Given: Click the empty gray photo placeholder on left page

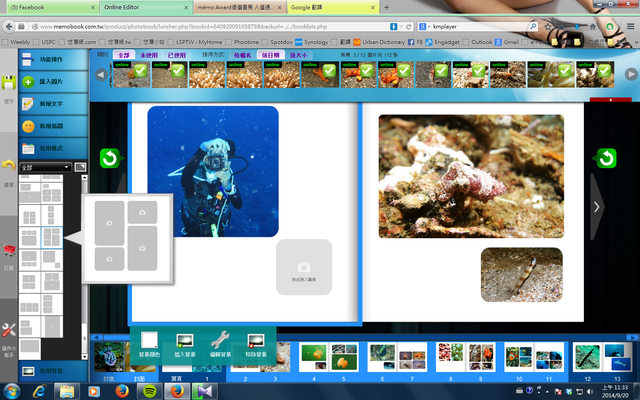Looking at the screenshot, I should tap(304, 267).
